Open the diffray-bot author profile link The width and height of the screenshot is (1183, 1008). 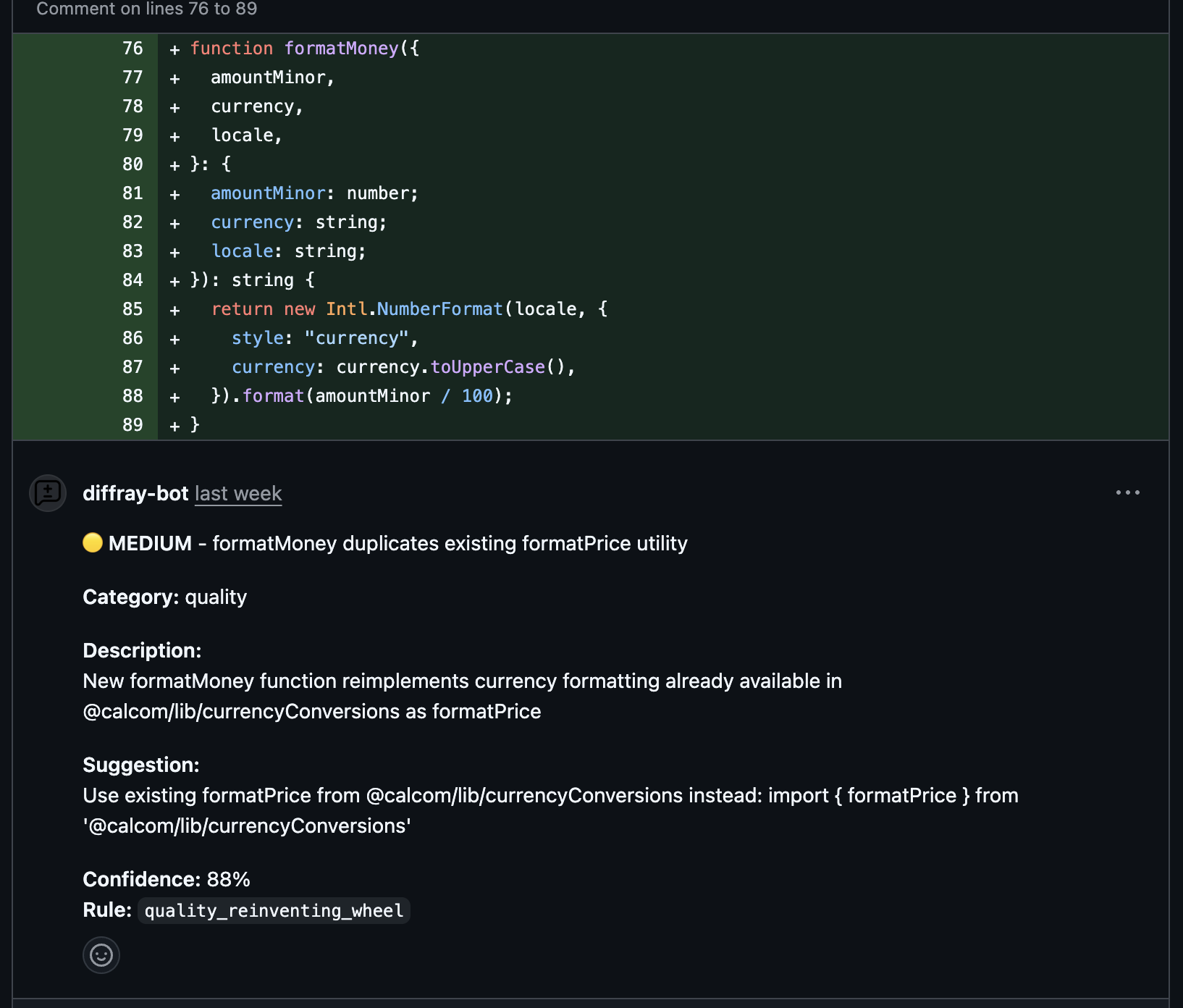(x=135, y=493)
